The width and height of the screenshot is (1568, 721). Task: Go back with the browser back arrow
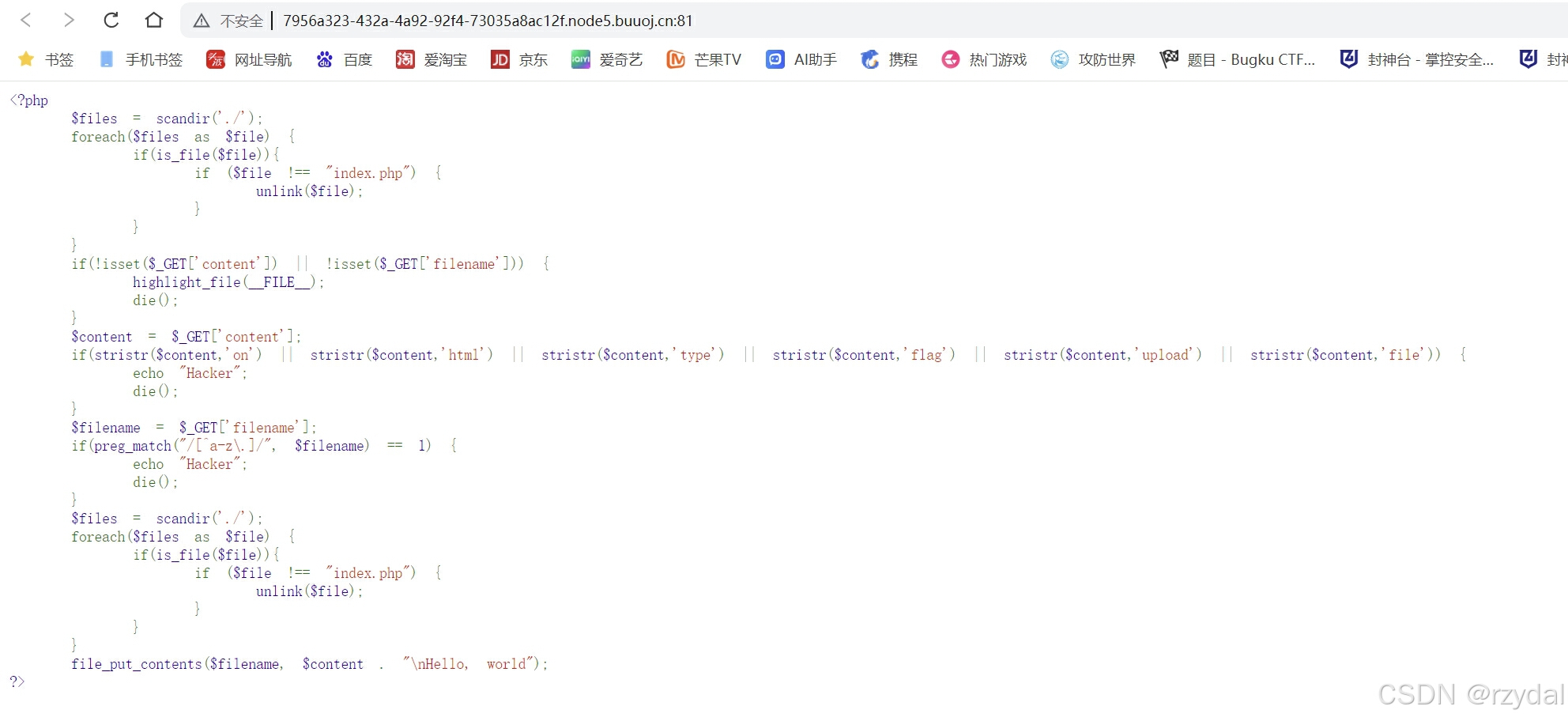click(x=26, y=20)
